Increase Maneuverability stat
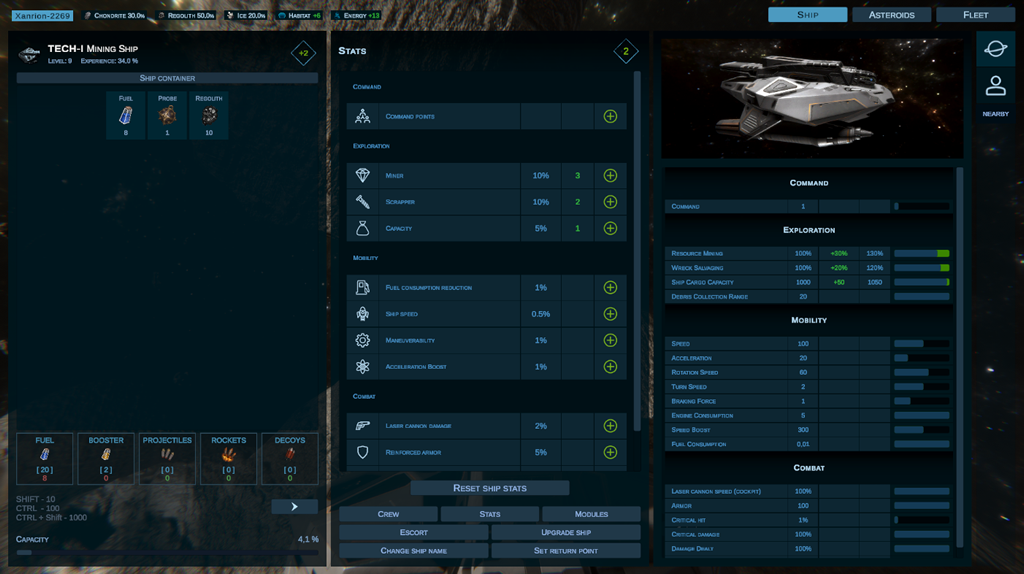The height and width of the screenshot is (574, 1024). [610, 340]
